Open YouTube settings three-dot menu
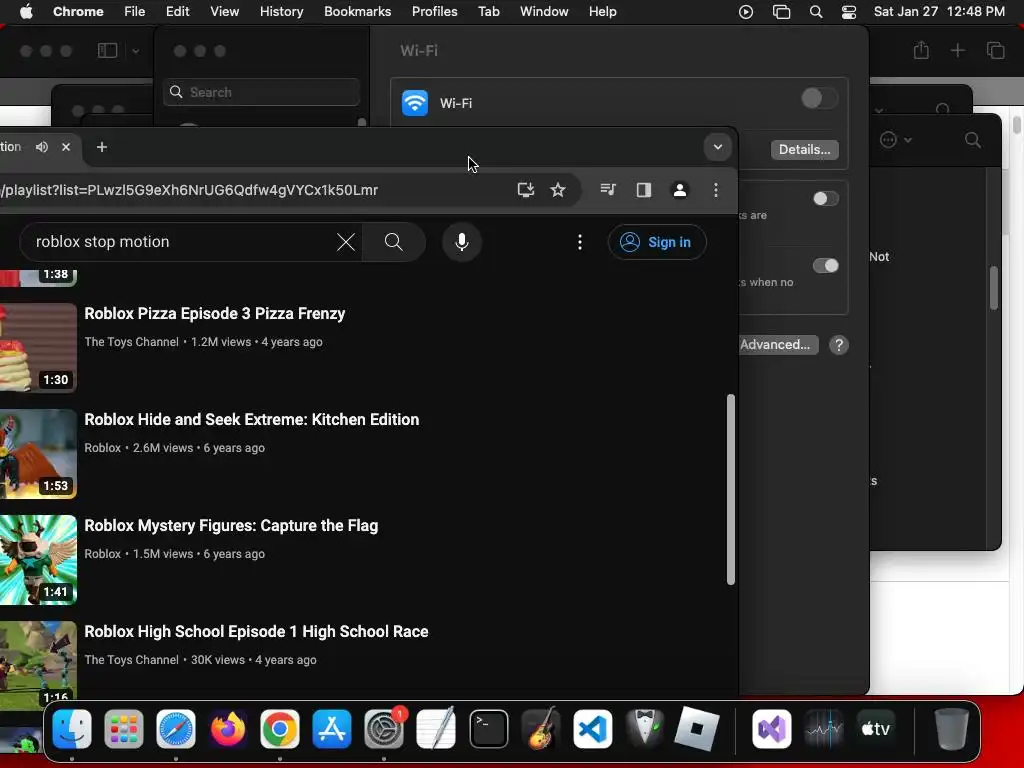Viewport: 1024px width, 768px height. pos(580,242)
